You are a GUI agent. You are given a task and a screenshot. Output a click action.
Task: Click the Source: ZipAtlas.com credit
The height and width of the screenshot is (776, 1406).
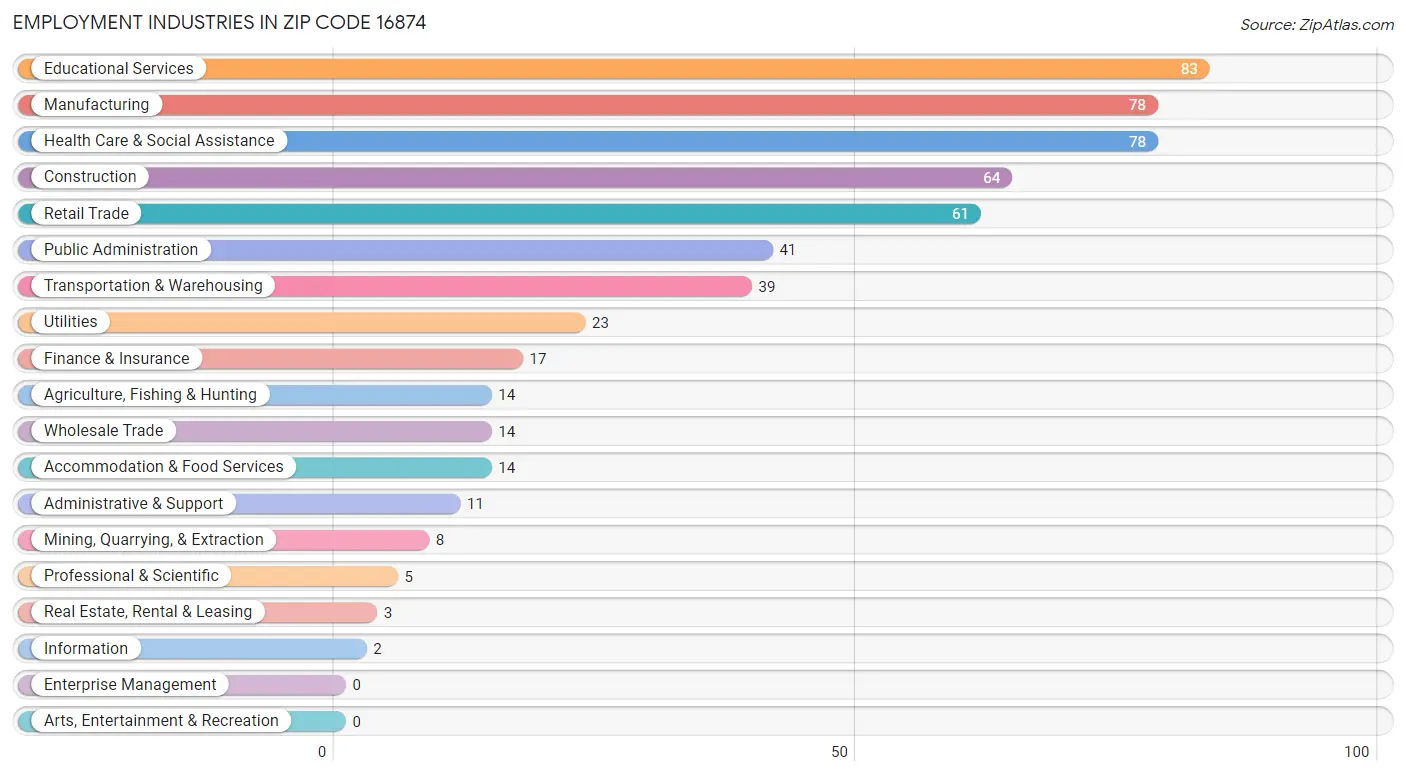coord(1317,25)
